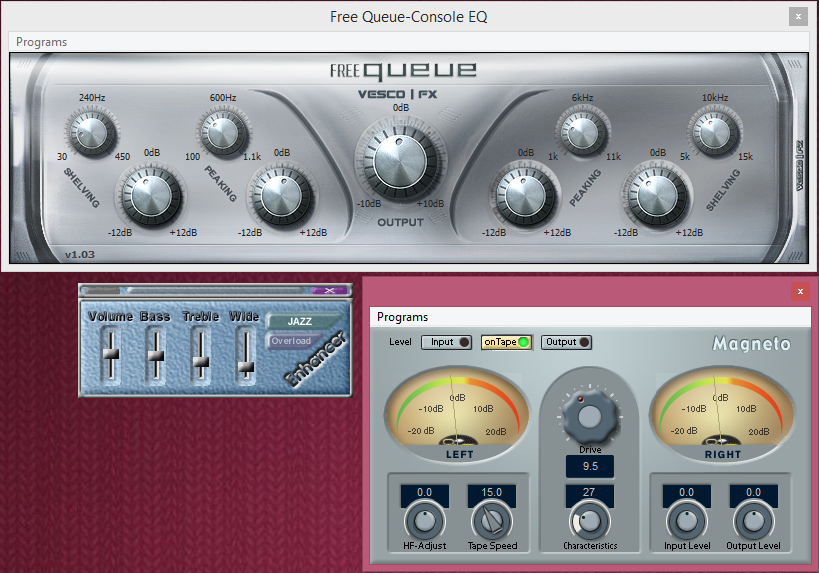Image resolution: width=819 pixels, height=573 pixels.
Task: Adjust the low shelving gain knob
Action: [151, 195]
